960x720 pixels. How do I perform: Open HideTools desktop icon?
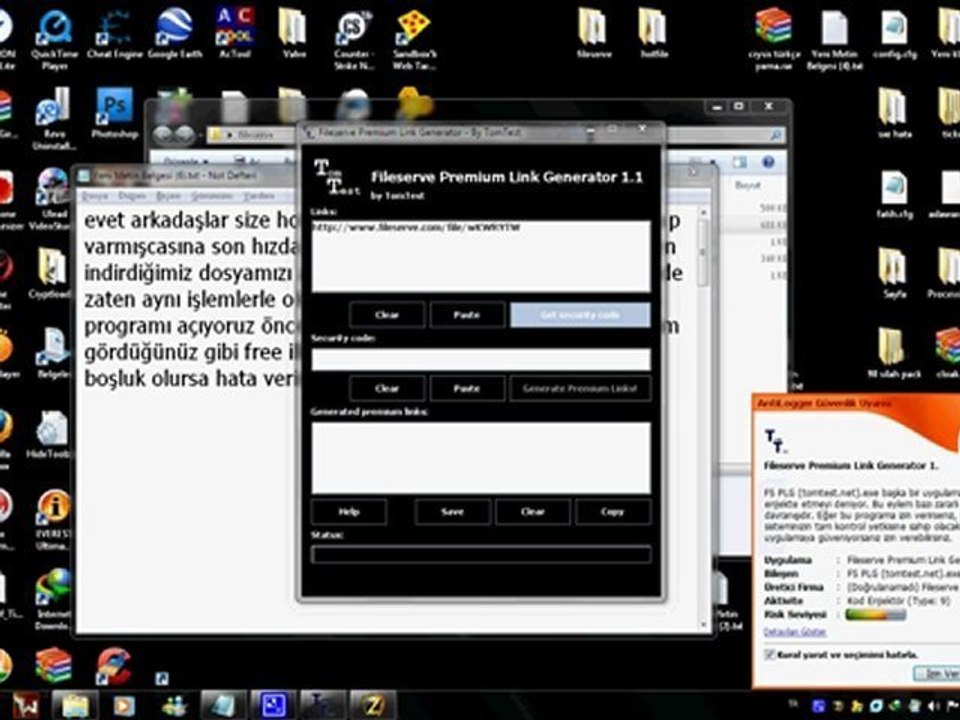[50, 433]
